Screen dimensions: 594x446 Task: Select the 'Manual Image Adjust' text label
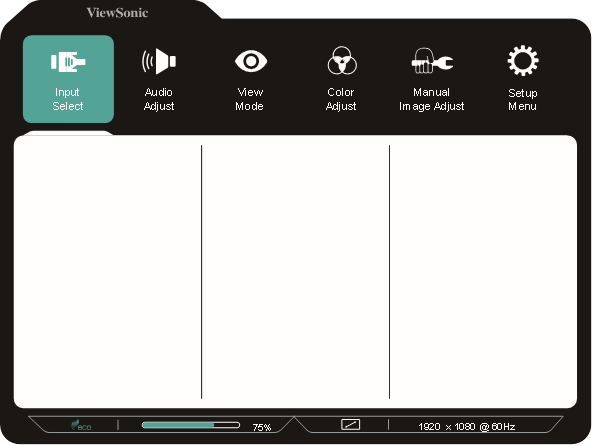tap(431, 99)
